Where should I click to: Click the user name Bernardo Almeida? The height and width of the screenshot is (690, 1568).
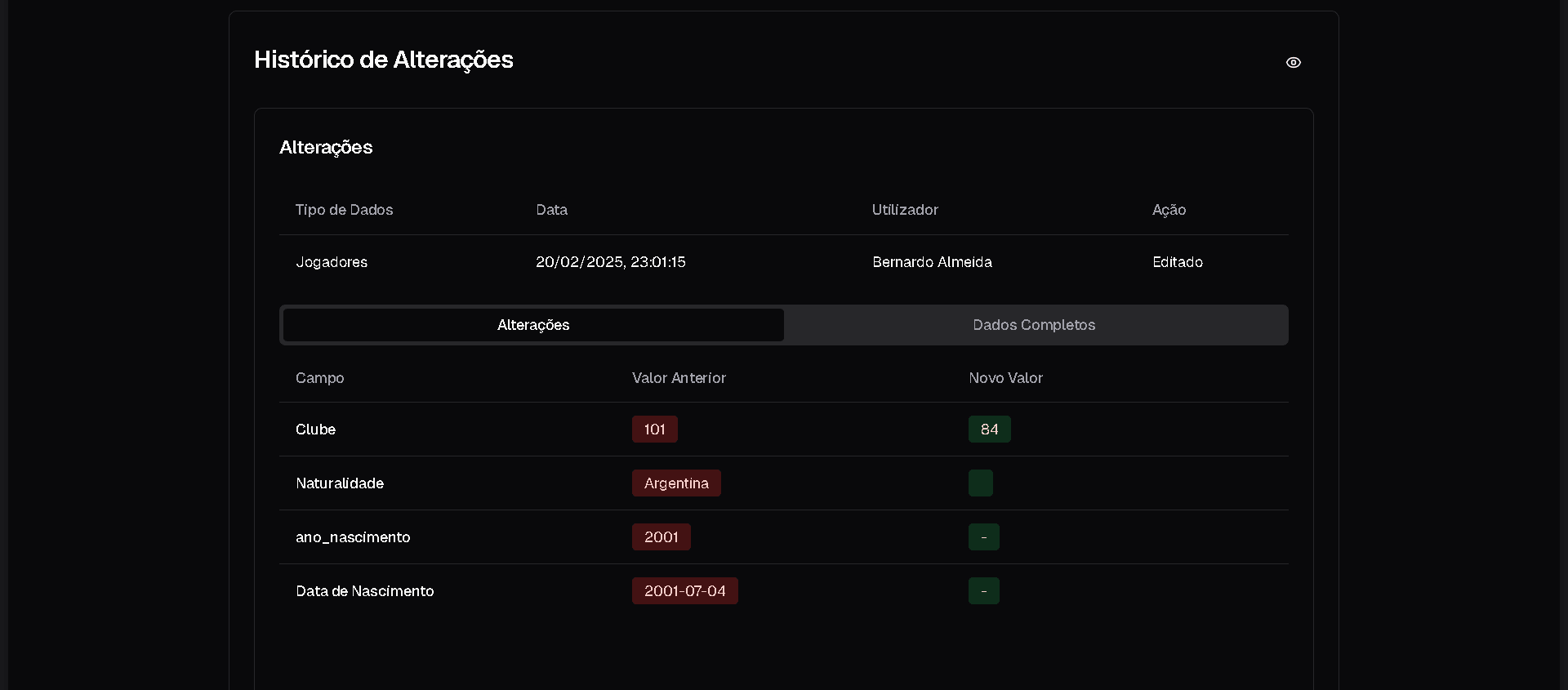932,262
